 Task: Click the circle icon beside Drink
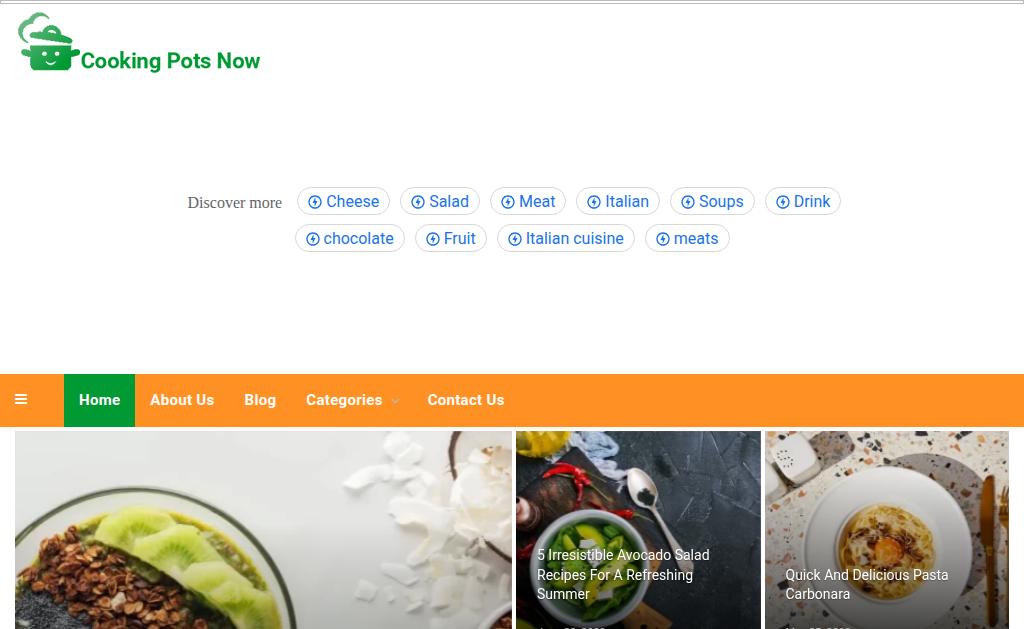[782, 202]
